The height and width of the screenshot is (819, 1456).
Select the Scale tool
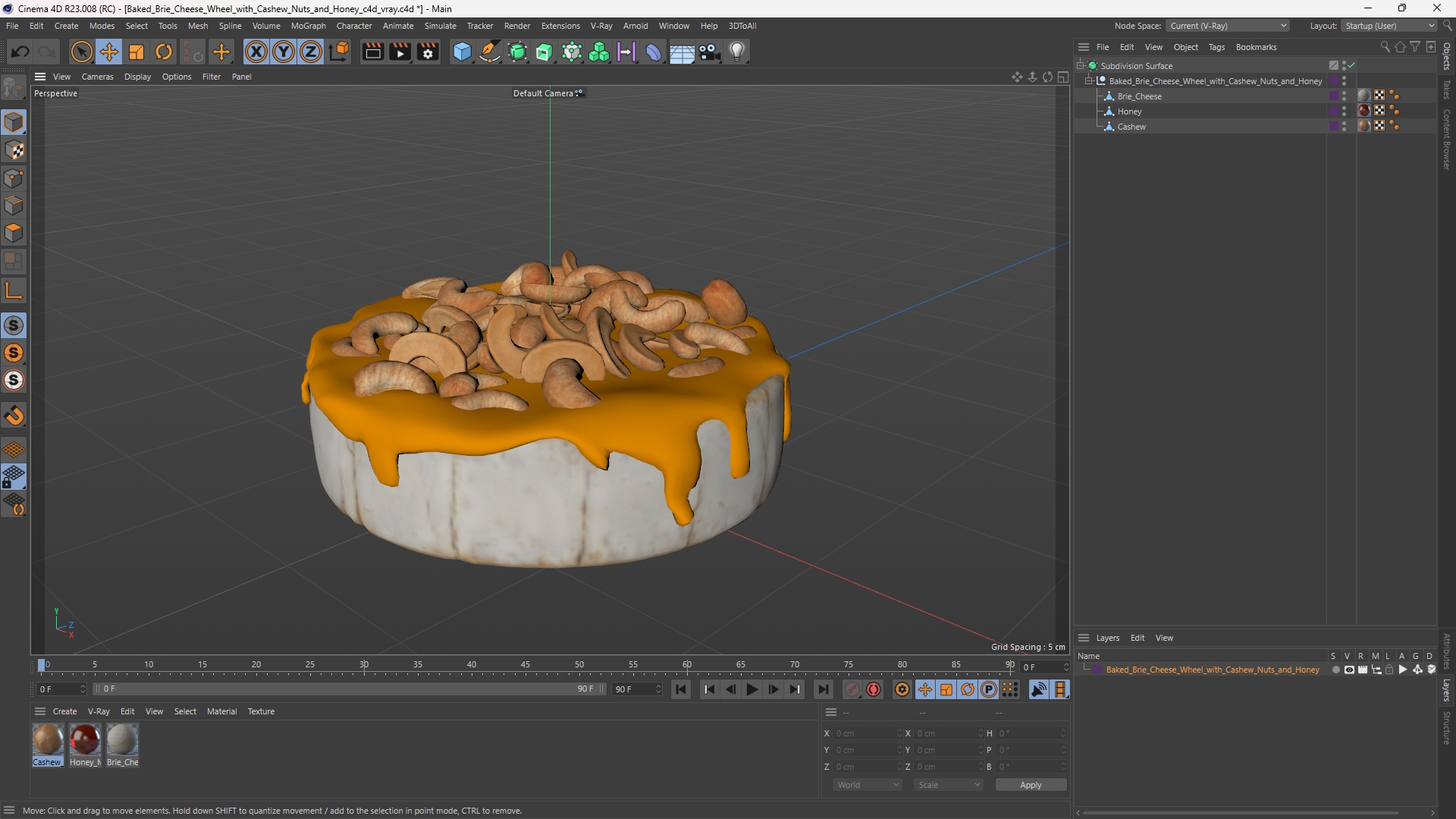pos(136,52)
